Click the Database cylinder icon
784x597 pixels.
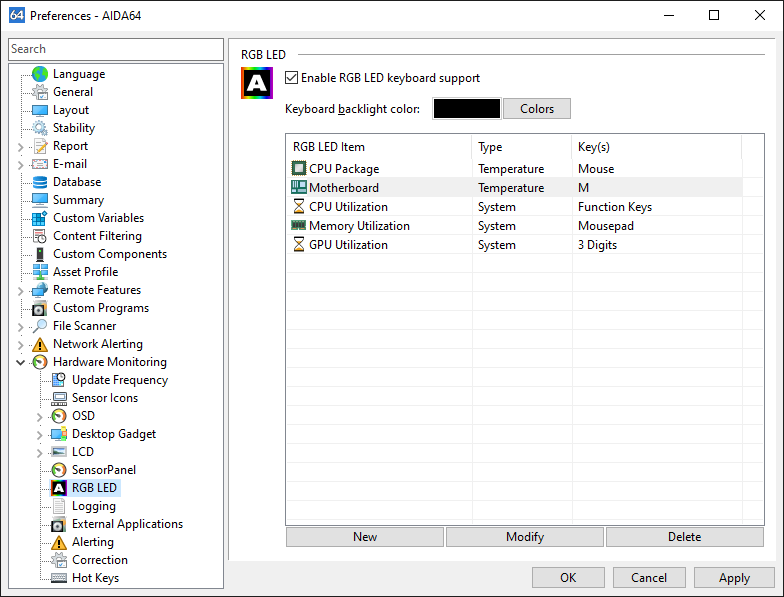pyautogui.click(x=40, y=182)
